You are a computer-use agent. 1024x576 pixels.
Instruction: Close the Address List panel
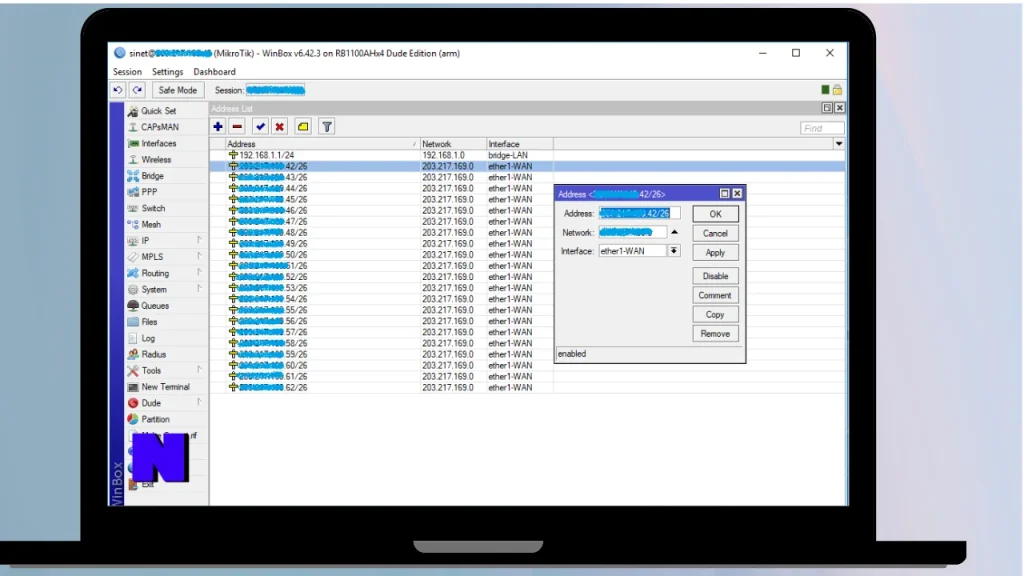pos(840,108)
